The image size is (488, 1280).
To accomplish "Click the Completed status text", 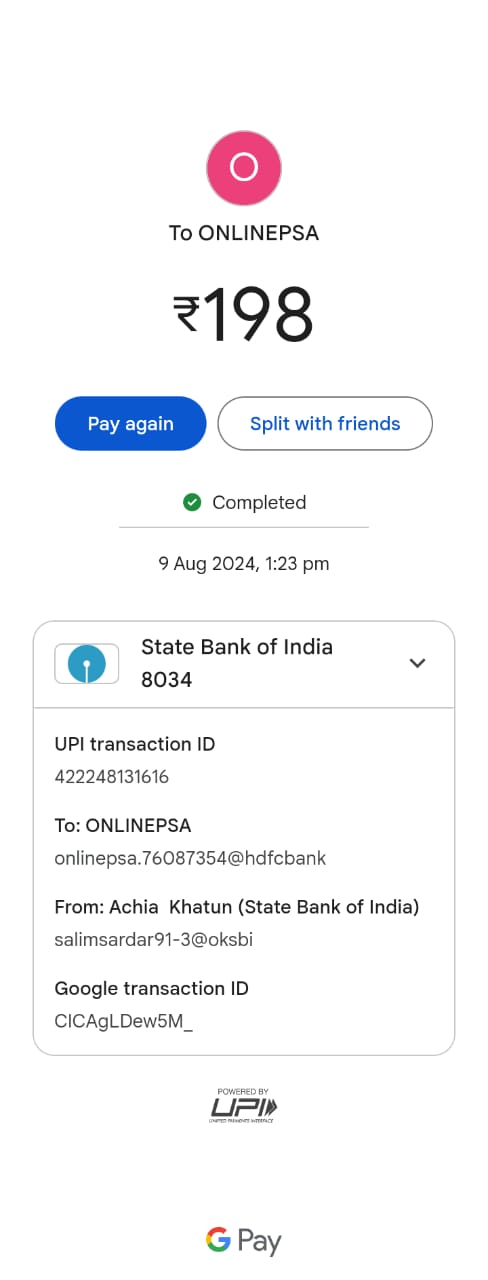I will coord(259,502).
